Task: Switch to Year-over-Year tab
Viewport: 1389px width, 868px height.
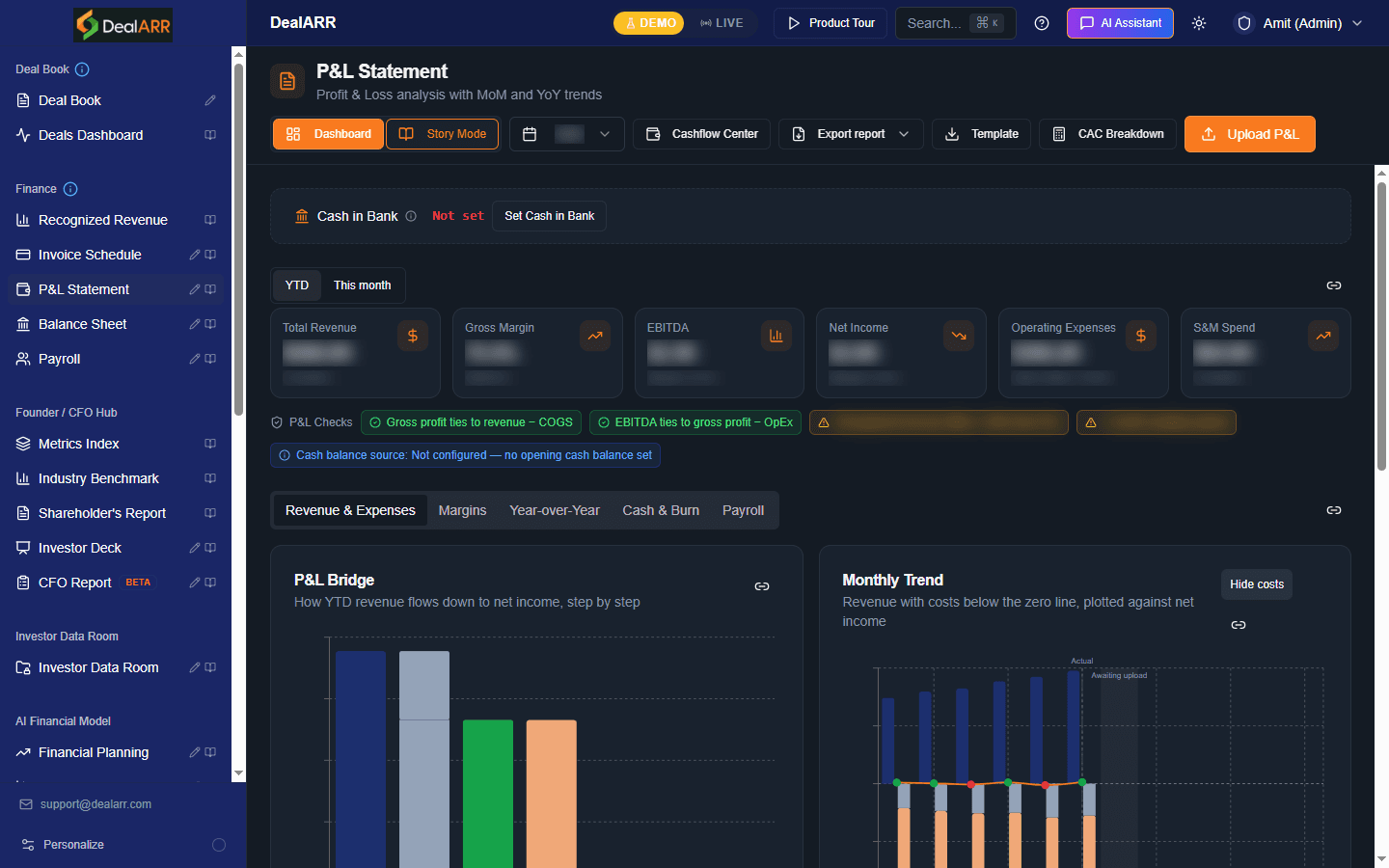Action: point(555,510)
